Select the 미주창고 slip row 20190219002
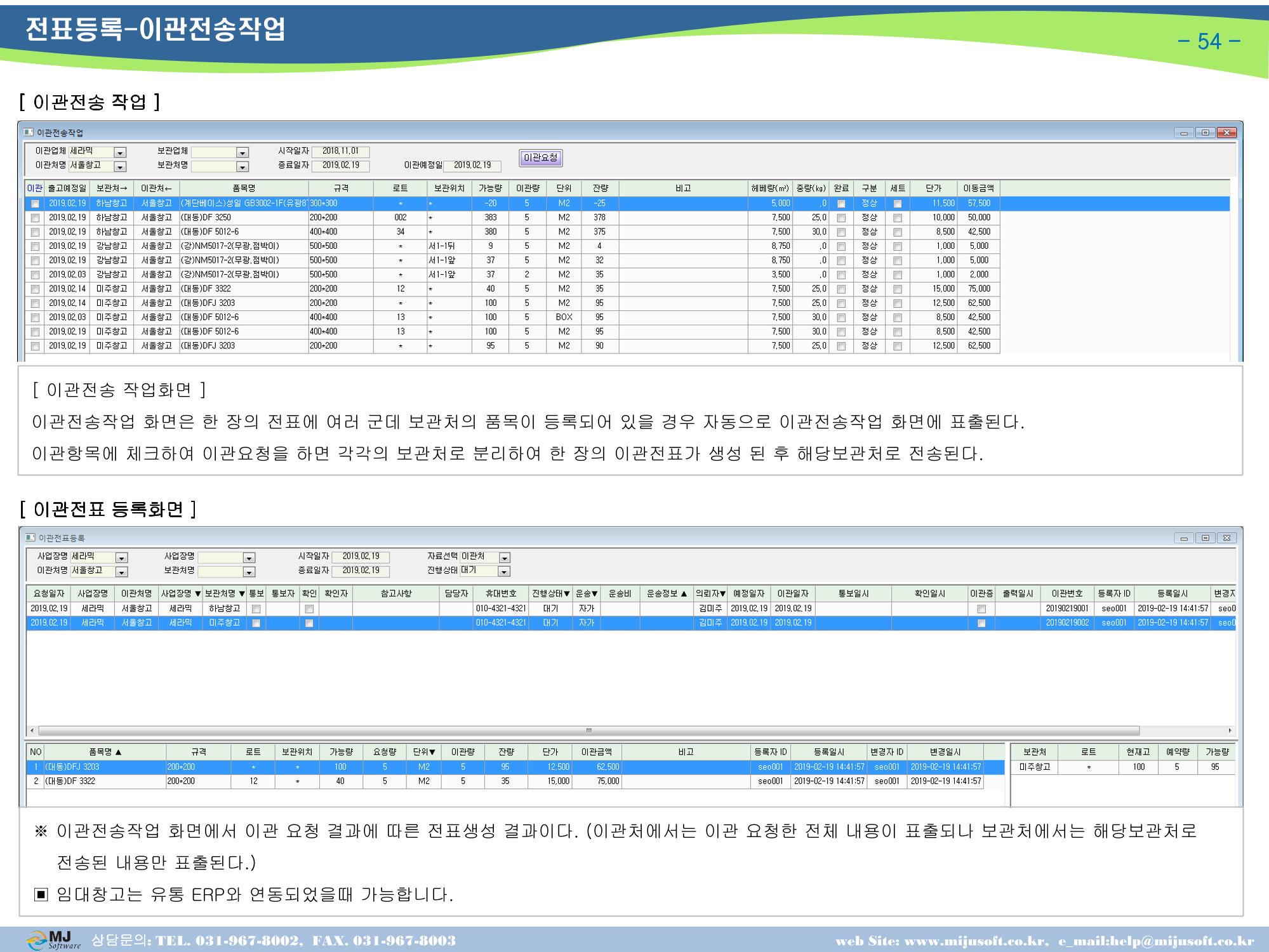 pos(631,623)
